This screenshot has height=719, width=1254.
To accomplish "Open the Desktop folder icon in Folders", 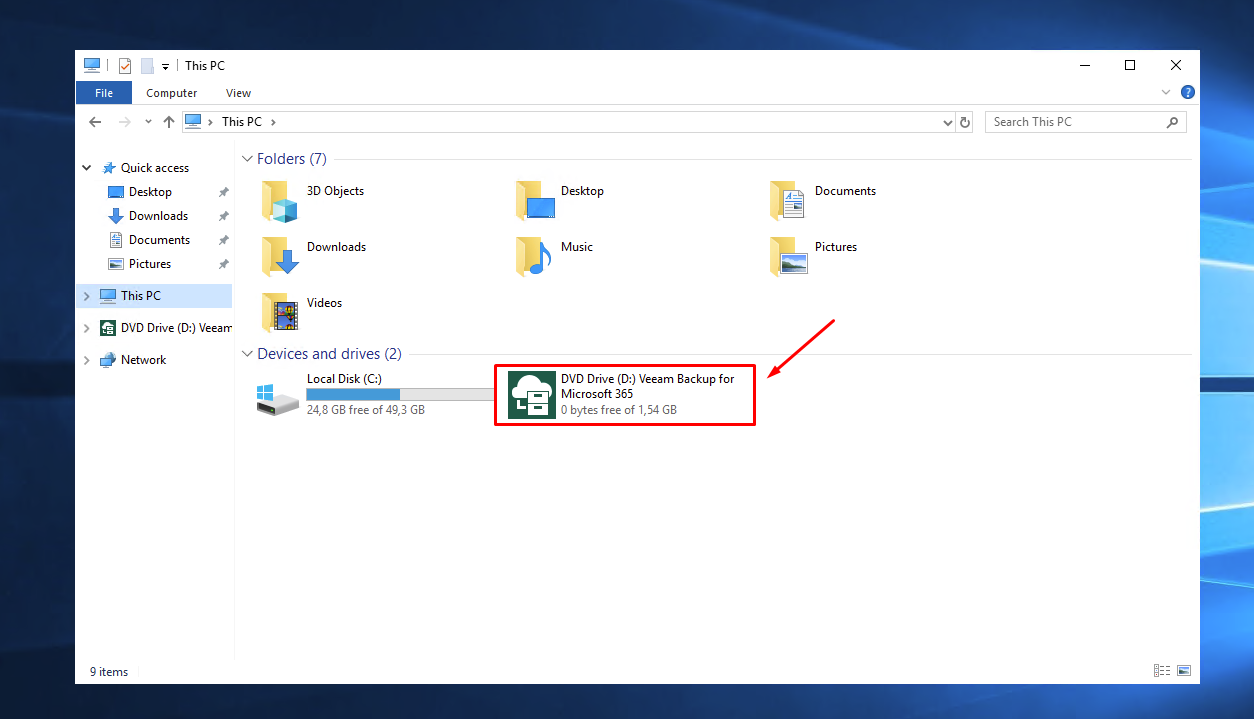I will (x=535, y=201).
